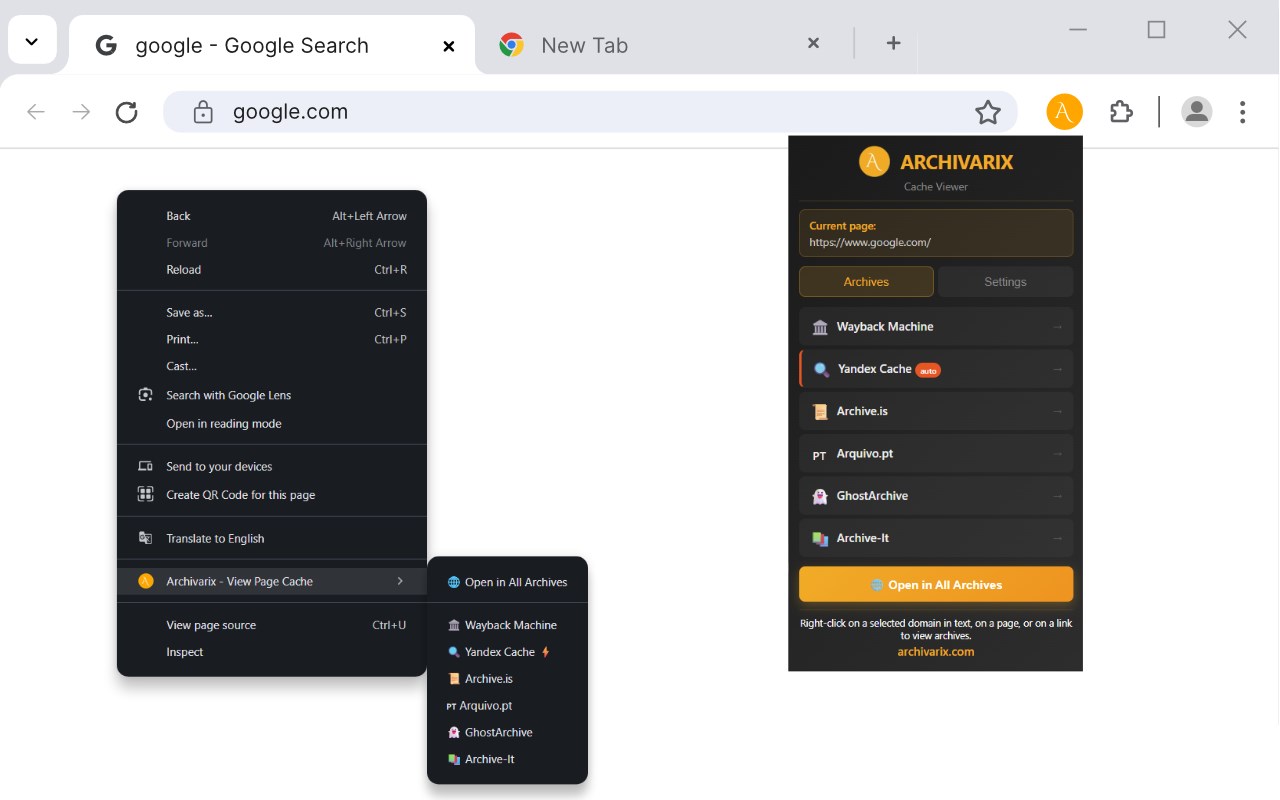1280x800 pixels.
Task: Switch to the Settings tab in Archivarix
Action: (1005, 282)
